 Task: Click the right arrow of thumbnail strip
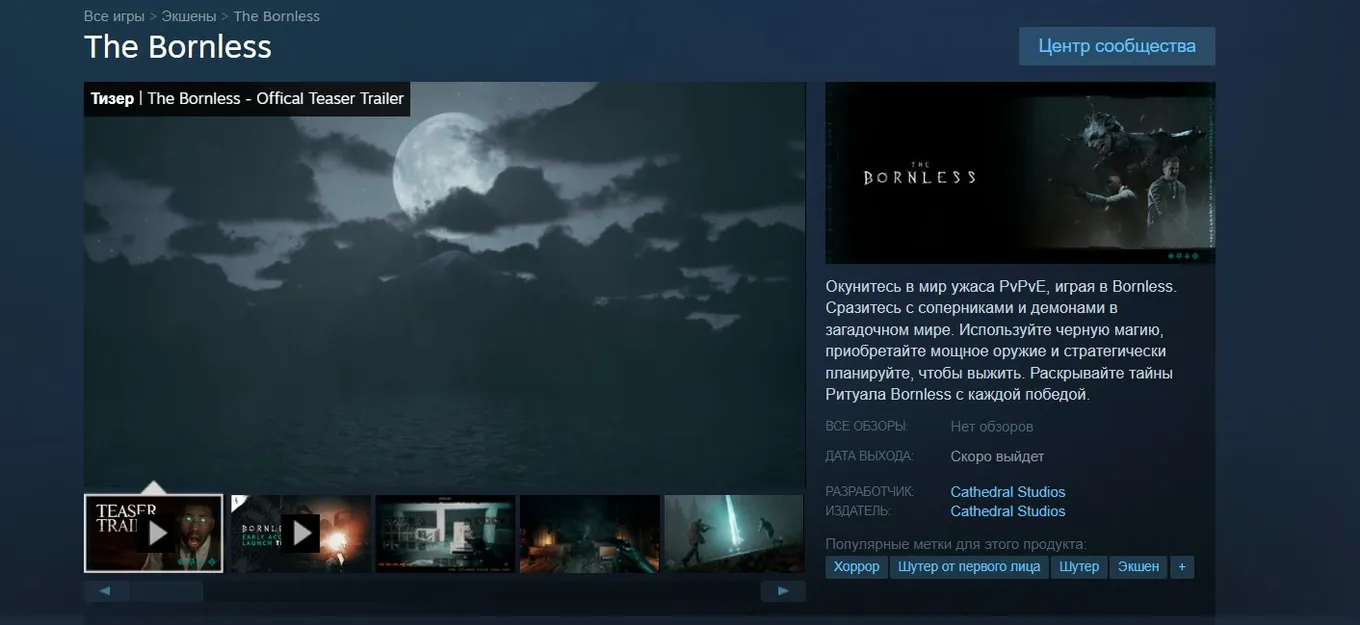[x=783, y=591]
